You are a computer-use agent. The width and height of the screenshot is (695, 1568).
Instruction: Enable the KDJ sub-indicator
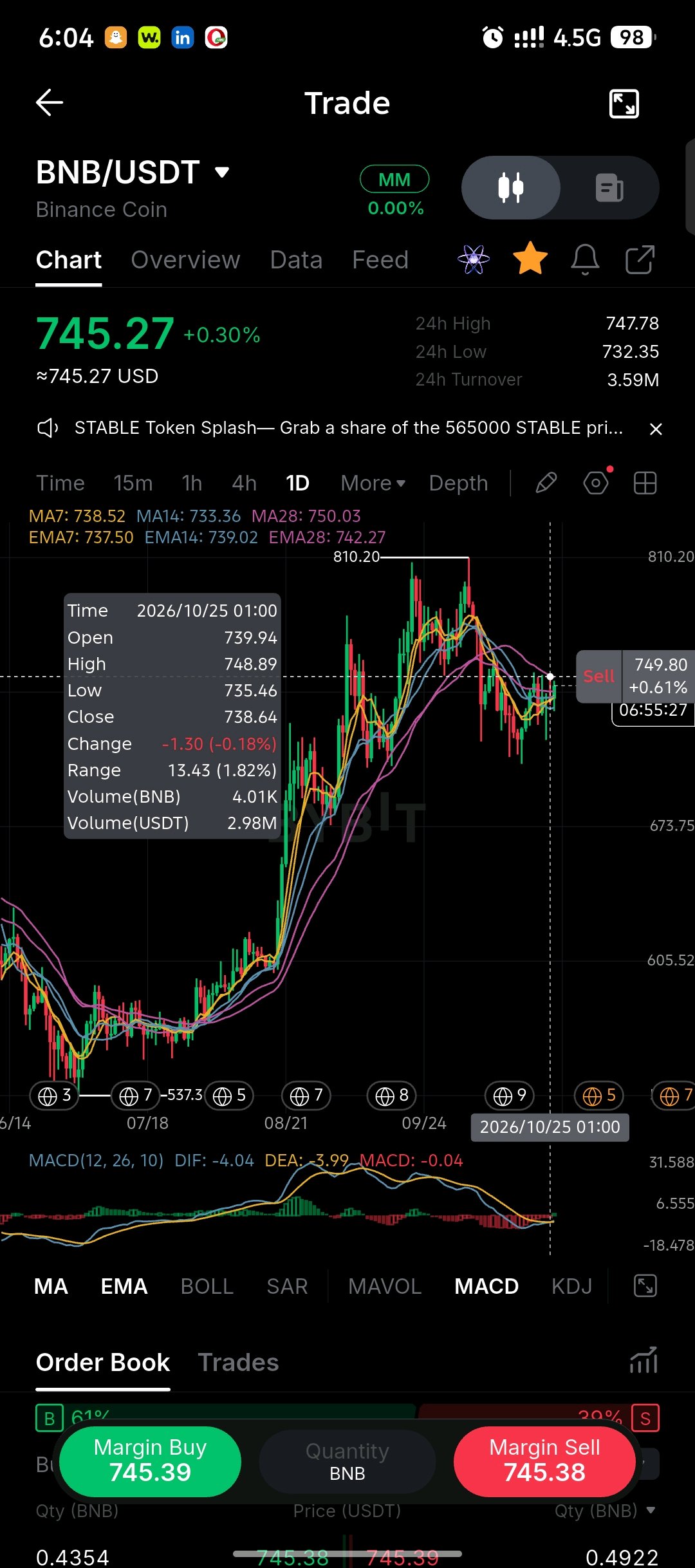click(571, 1286)
